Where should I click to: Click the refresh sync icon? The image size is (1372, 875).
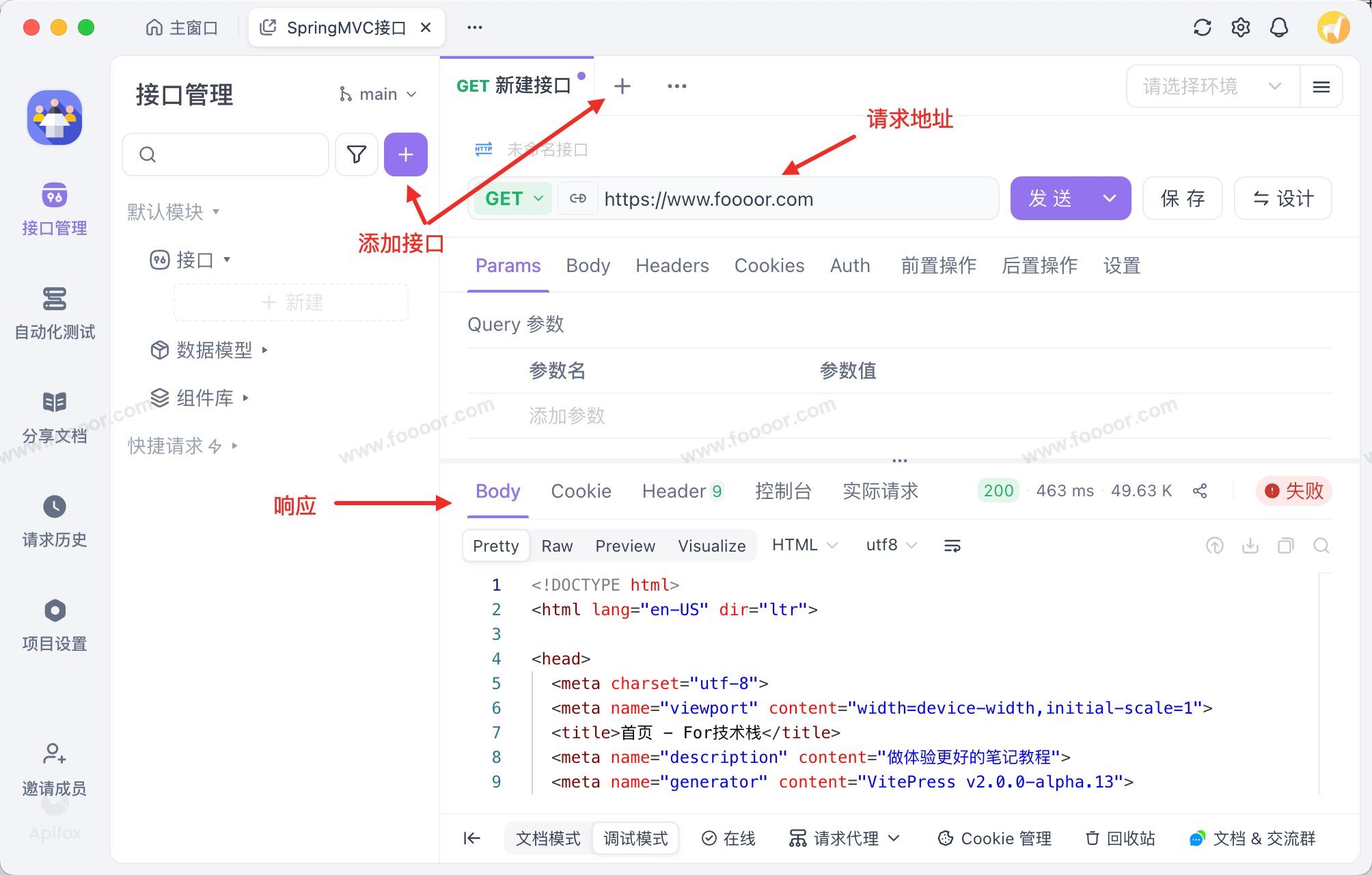(x=1202, y=27)
